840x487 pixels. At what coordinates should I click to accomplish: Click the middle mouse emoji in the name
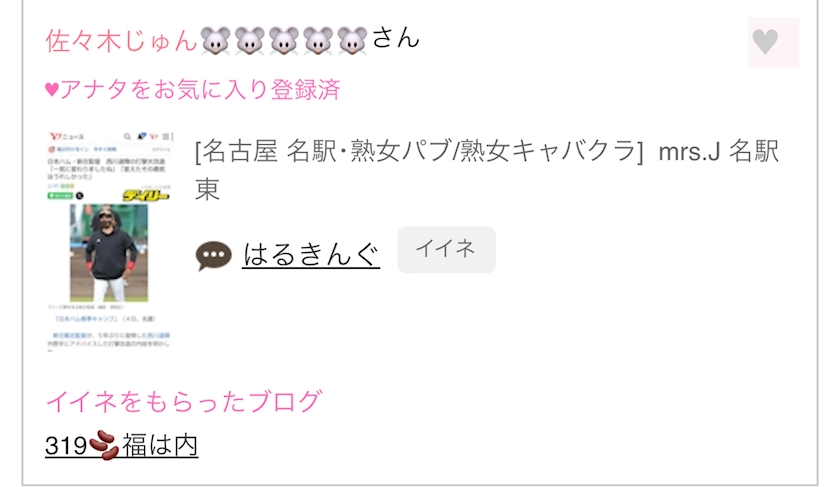coord(284,41)
